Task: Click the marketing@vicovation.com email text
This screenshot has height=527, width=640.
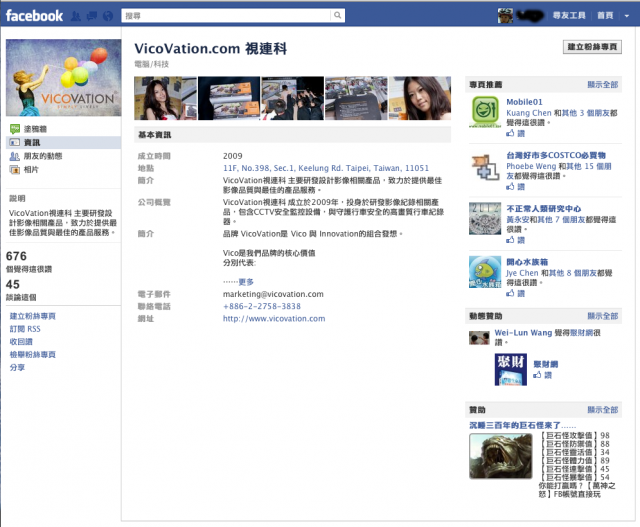Action: point(273,294)
